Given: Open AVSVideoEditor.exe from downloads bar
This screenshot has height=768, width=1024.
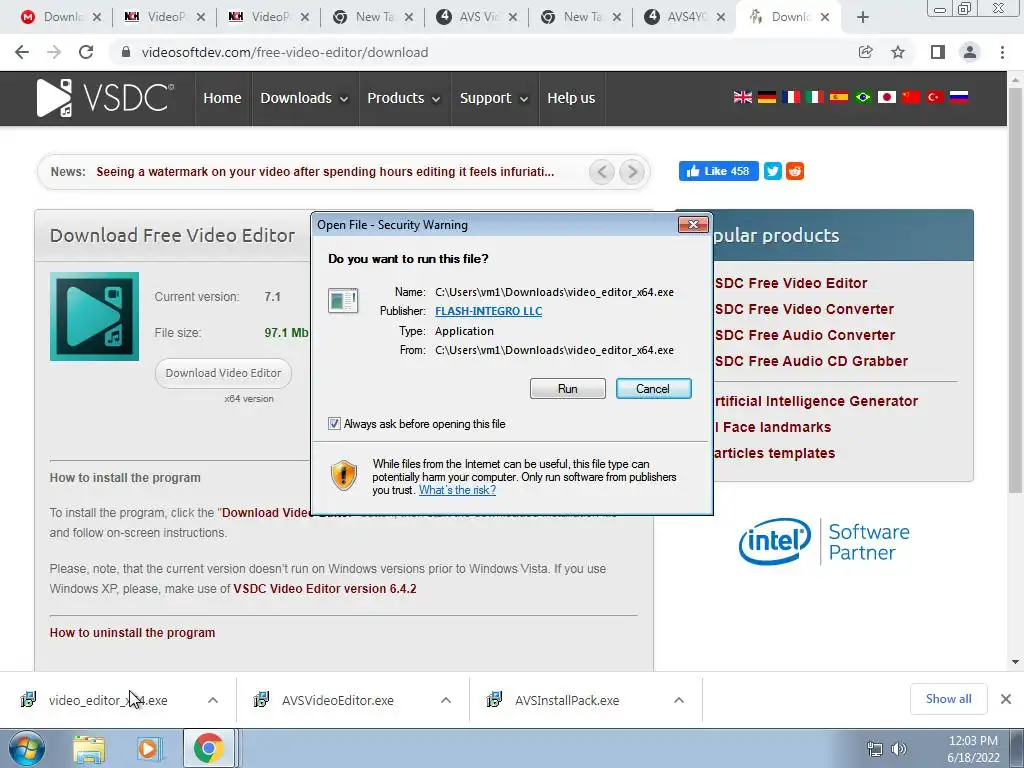Looking at the screenshot, I should click(337, 700).
